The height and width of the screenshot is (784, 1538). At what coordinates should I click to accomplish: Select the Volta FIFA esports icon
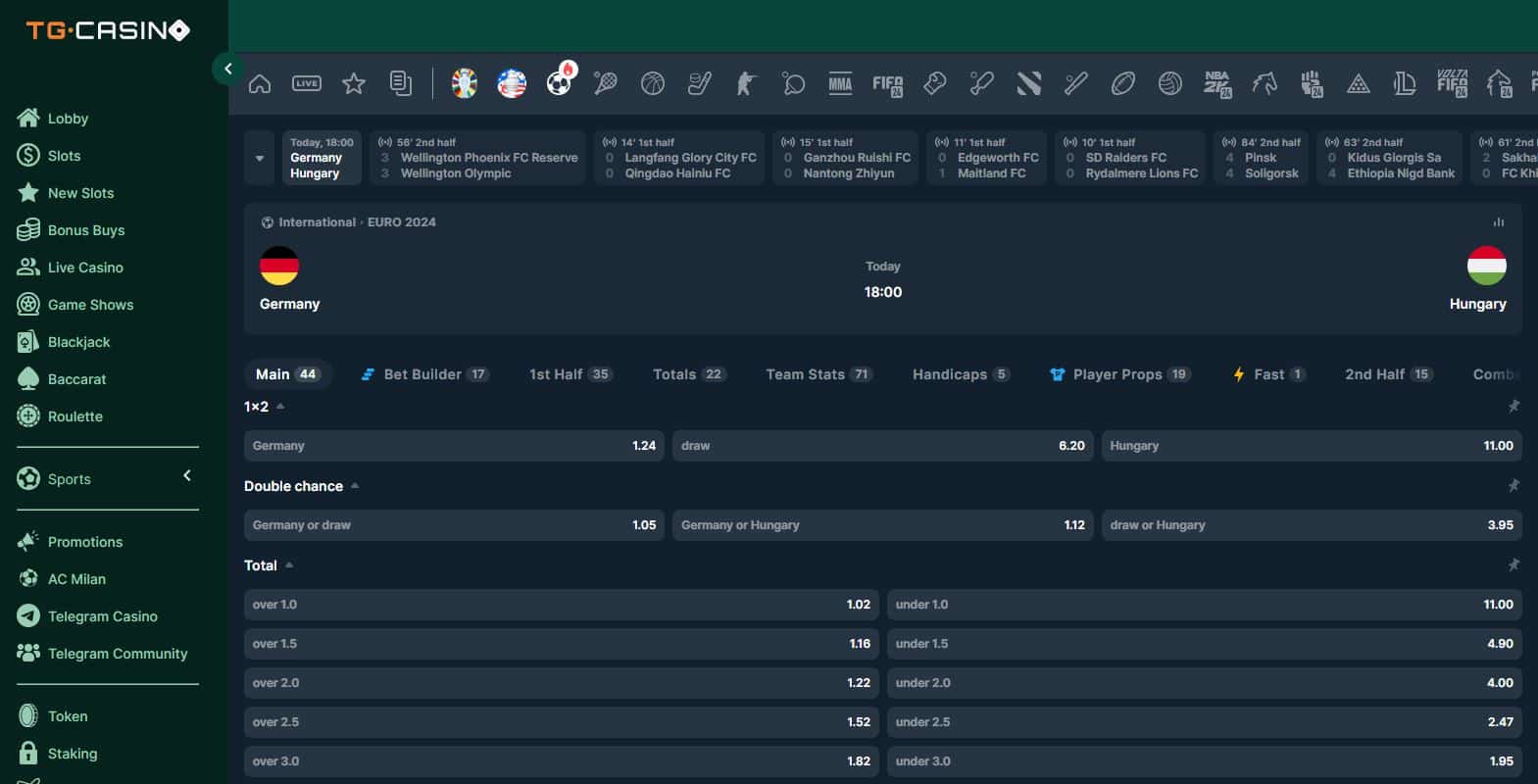[x=1453, y=83]
